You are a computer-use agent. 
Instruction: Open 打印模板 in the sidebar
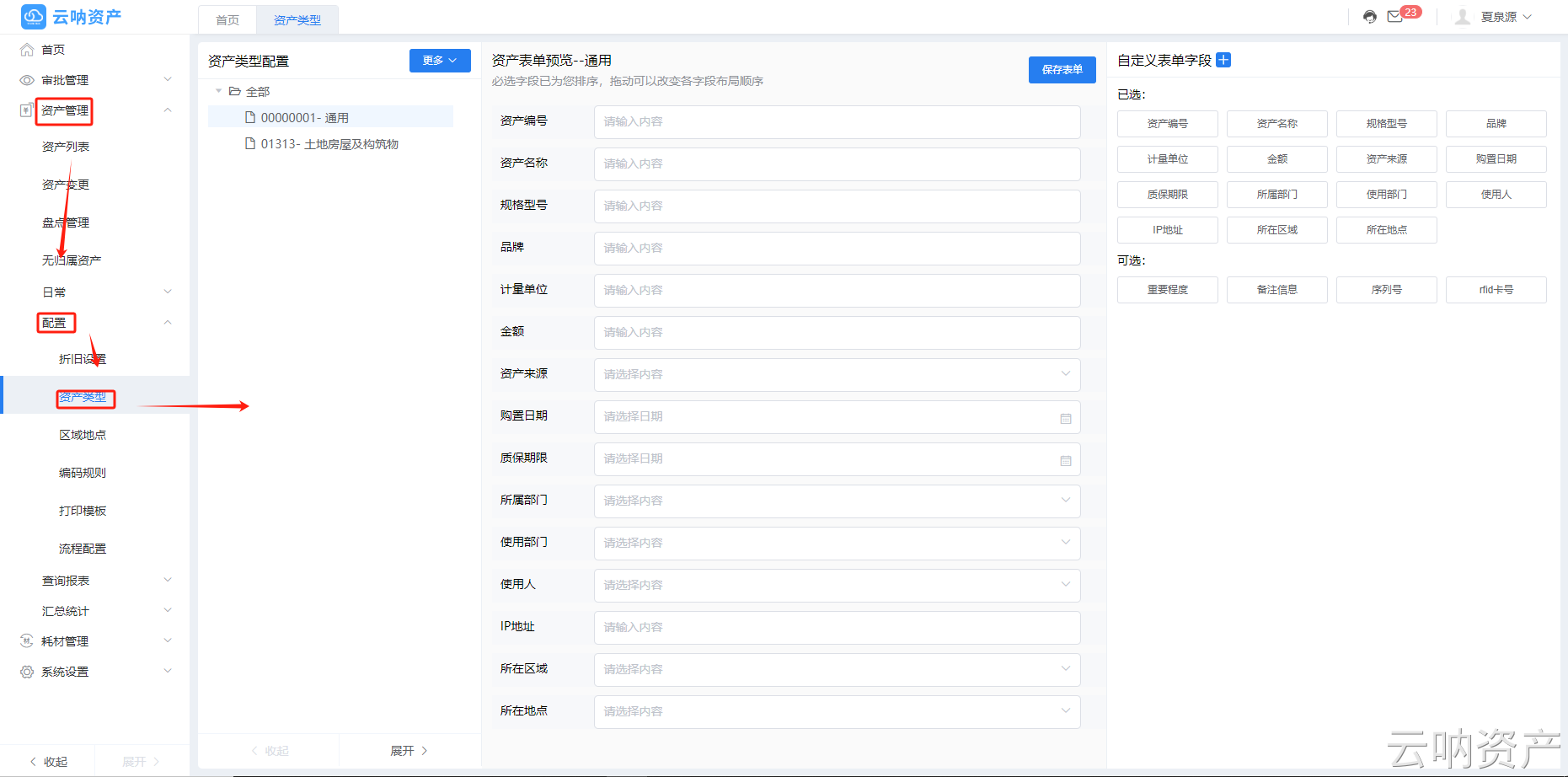pyautogui.click(x=83, y=511)
